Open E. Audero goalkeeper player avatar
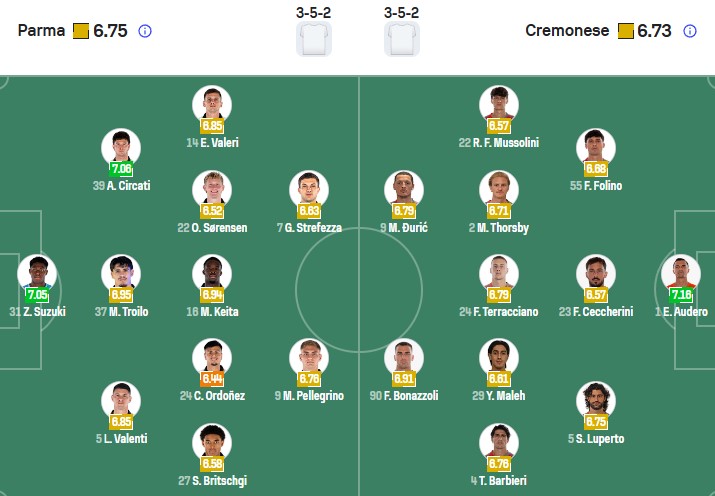715x496 pixels. [x=681, y=274]
